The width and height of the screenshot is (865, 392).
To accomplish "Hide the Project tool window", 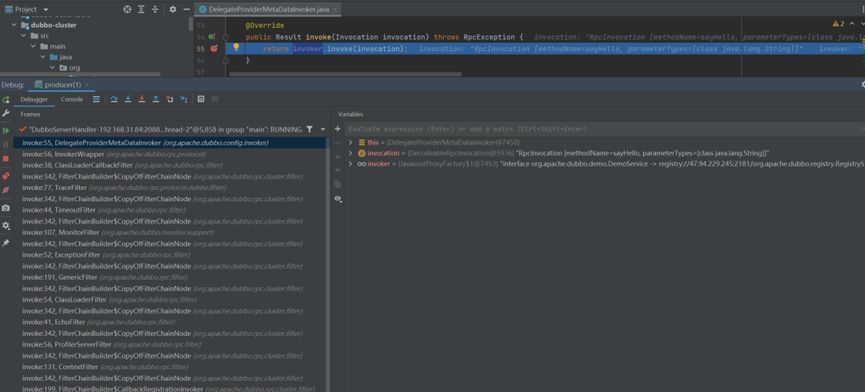I will 186,9.
